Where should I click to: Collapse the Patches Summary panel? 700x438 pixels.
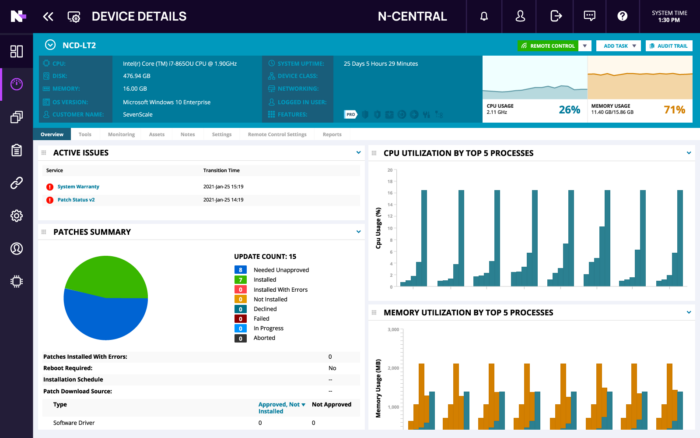[x=358, y=232]
